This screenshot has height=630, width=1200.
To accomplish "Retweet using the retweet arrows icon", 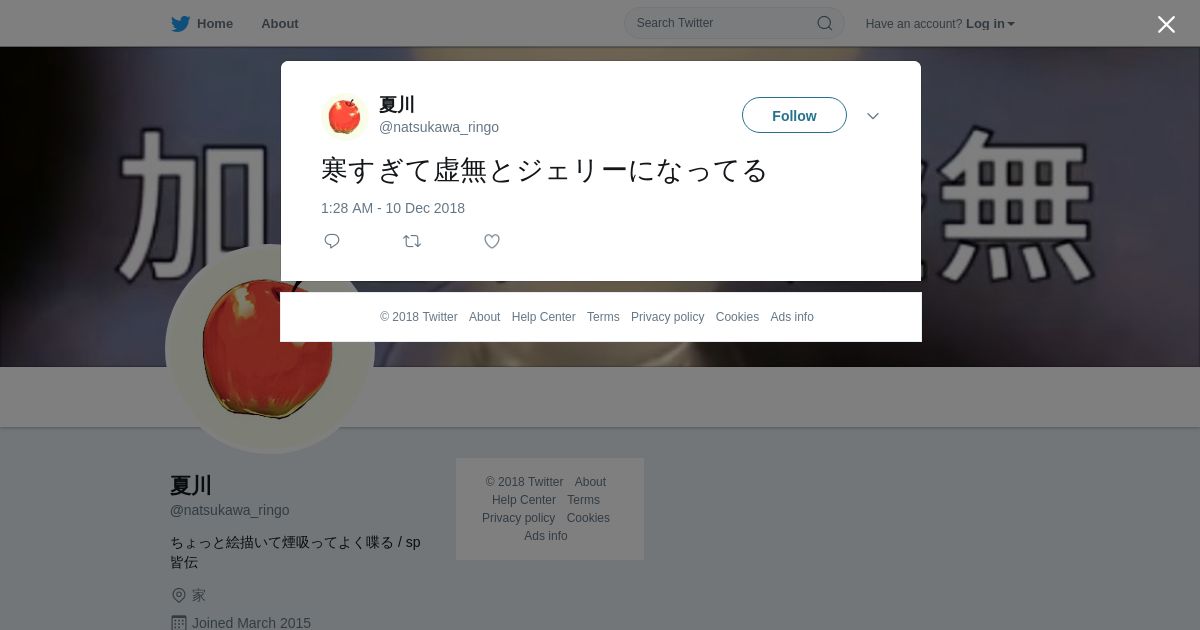I will click(x=412, y=241).
